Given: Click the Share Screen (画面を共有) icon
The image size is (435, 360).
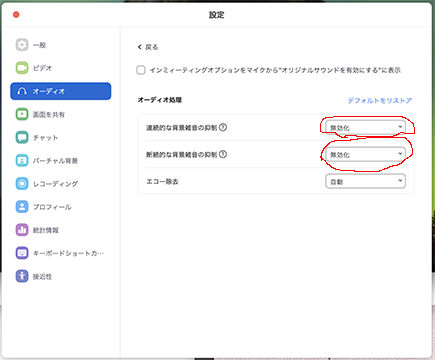Looking at the screenshot, I should coord(22,114).
